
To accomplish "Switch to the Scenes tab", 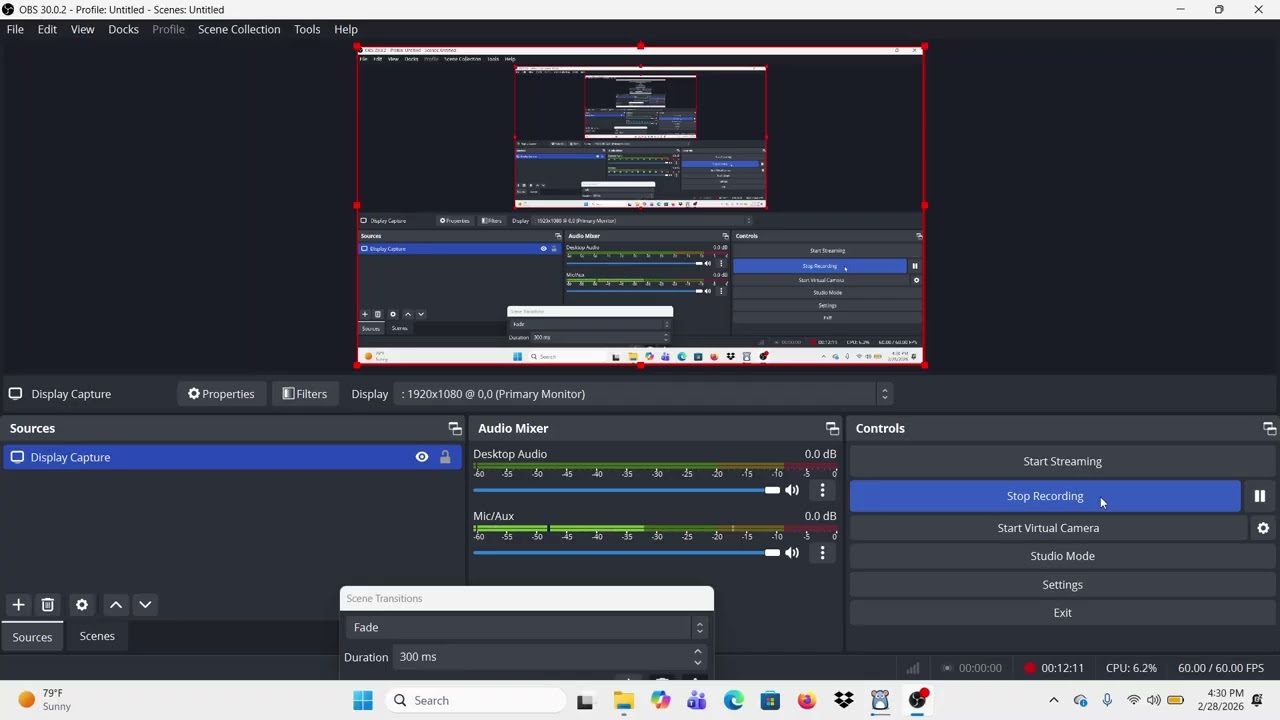I will pos(97,636).
